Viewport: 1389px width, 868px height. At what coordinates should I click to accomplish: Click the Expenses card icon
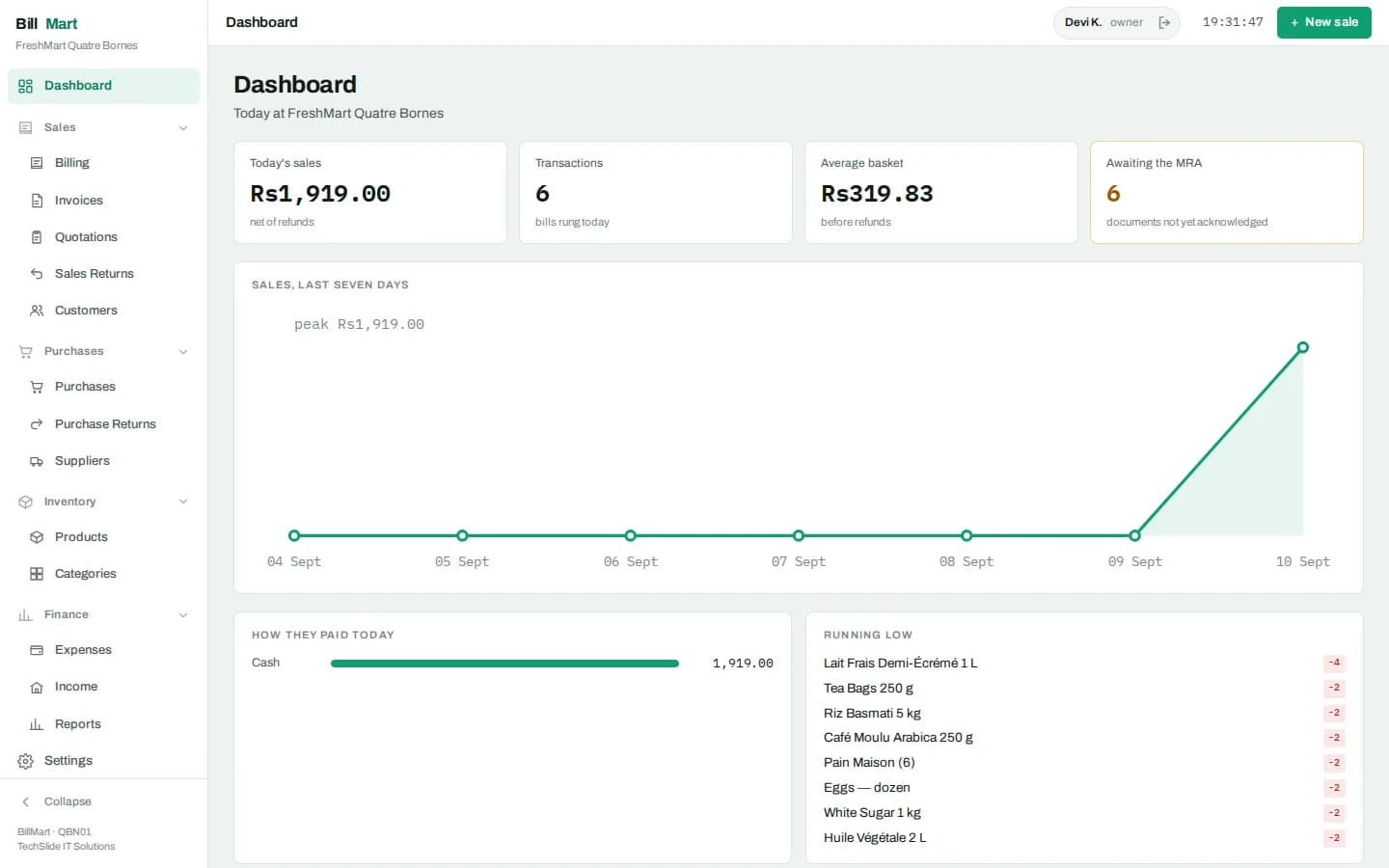pyautogui.click(x=37, y=650)
